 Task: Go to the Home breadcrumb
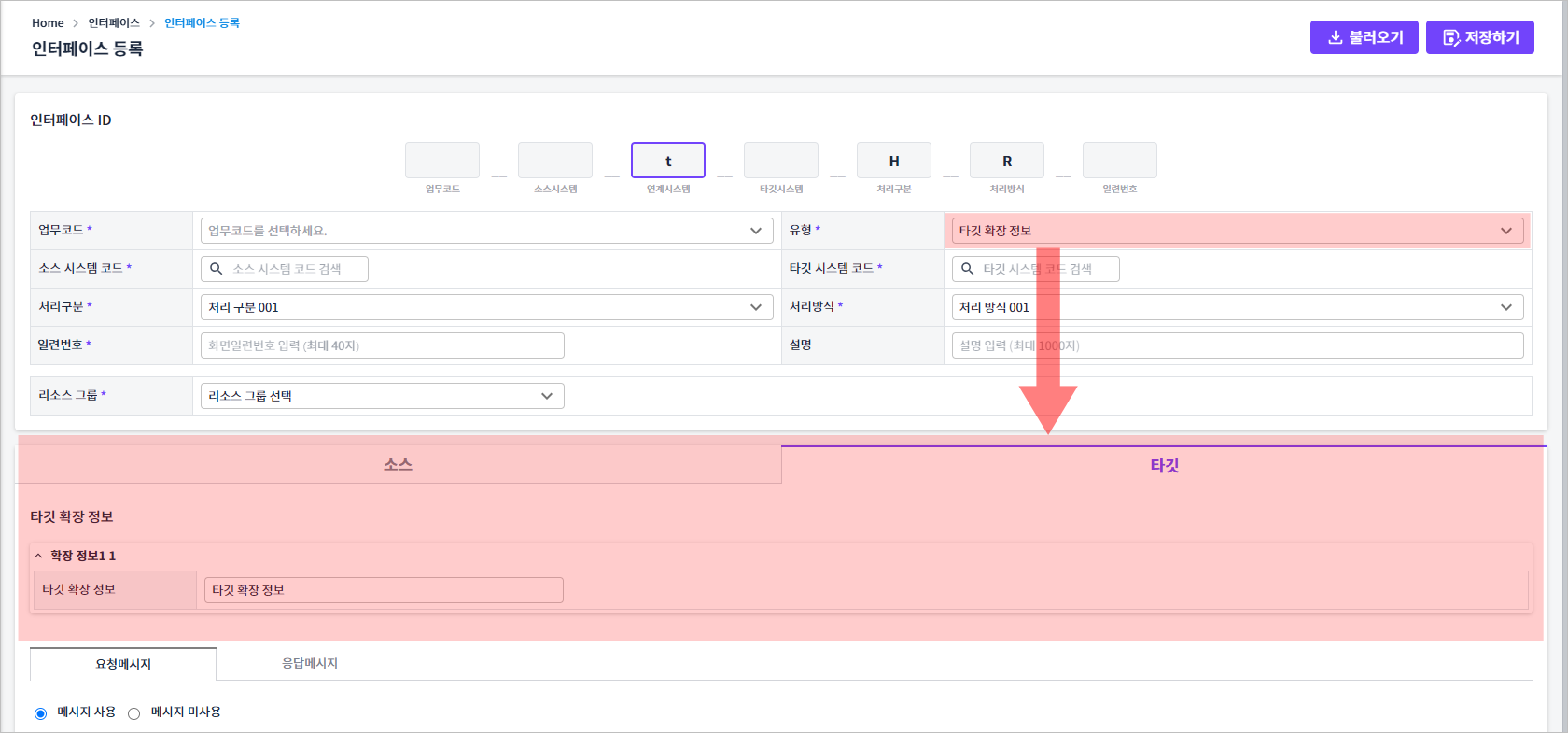(48, 23)
